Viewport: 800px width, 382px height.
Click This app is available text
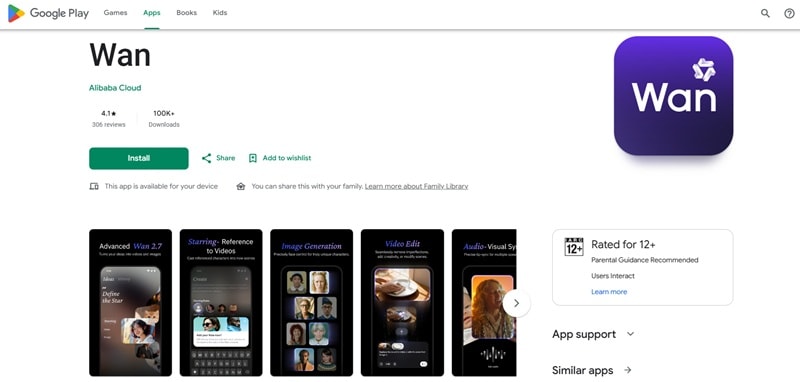tap(161, 187)
